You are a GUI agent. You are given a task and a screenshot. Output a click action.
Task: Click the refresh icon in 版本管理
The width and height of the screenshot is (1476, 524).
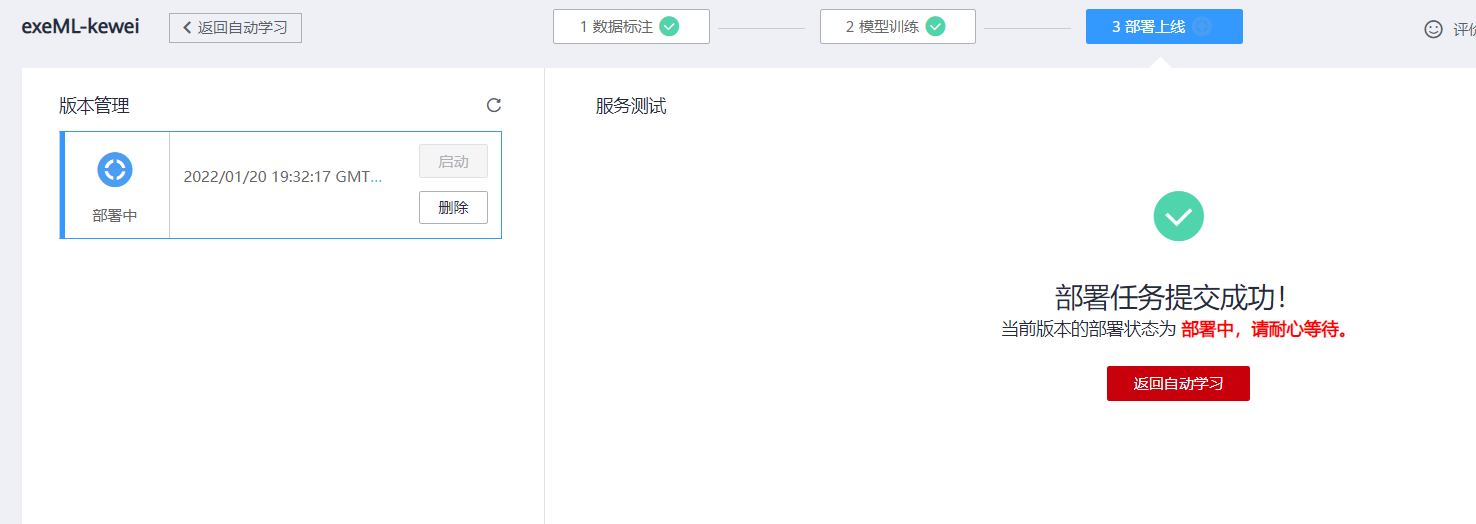point(493,105)
